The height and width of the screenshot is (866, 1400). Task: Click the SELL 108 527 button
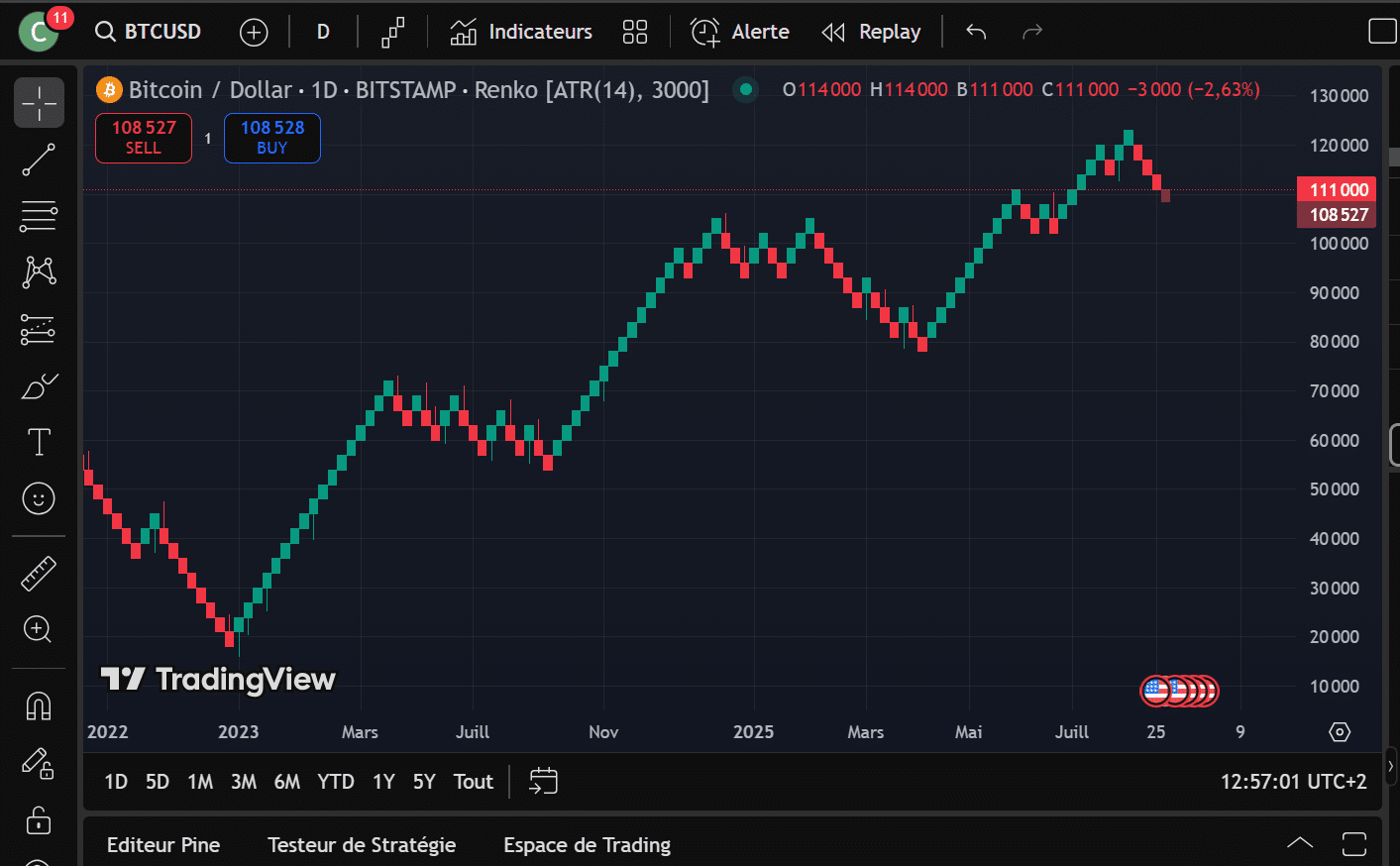pyautogui.click(x=144, y=138)
